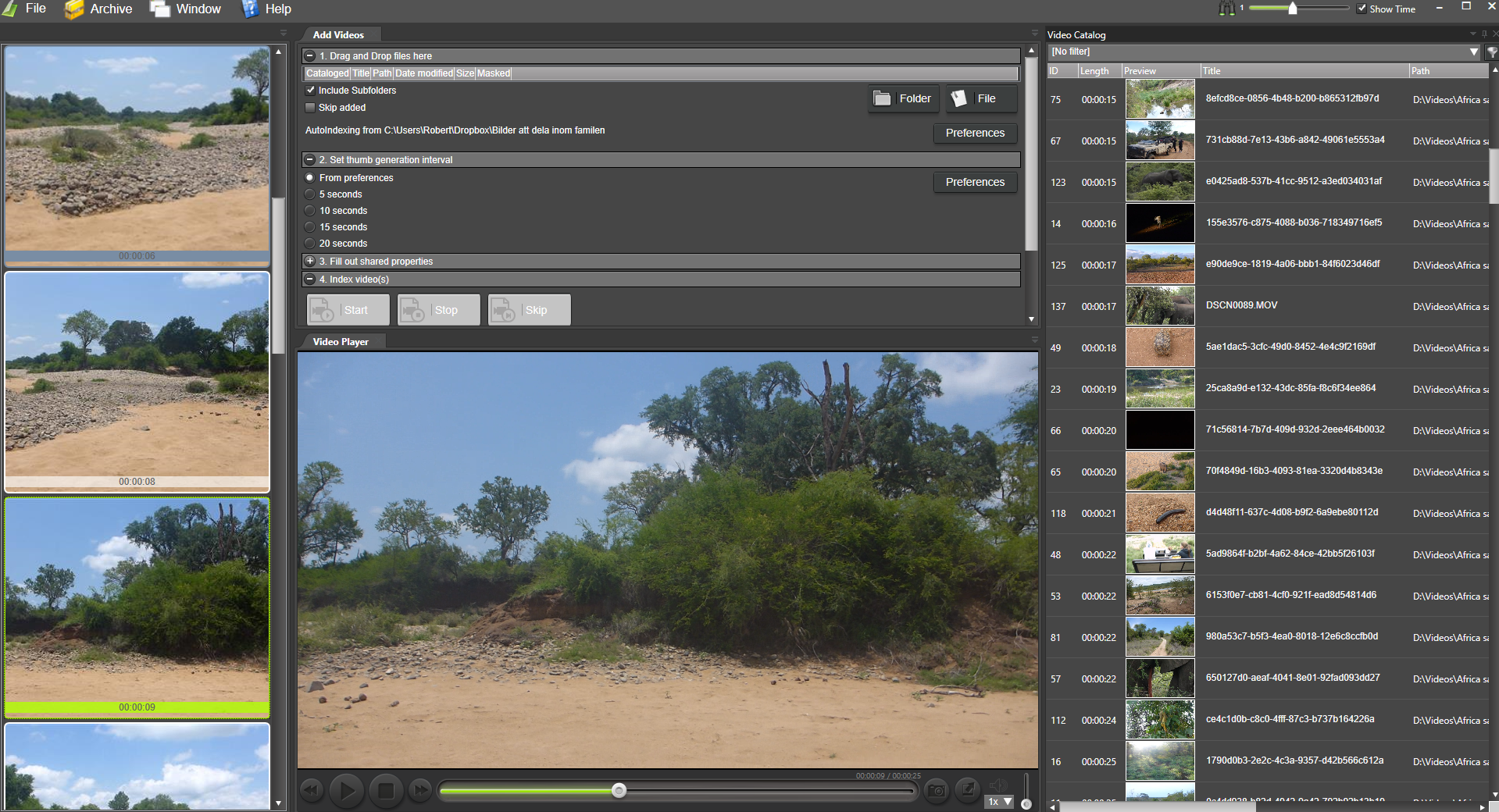Take a snapshot with the camera icon
Screen dimensions: 1499x812
[936, 790]
